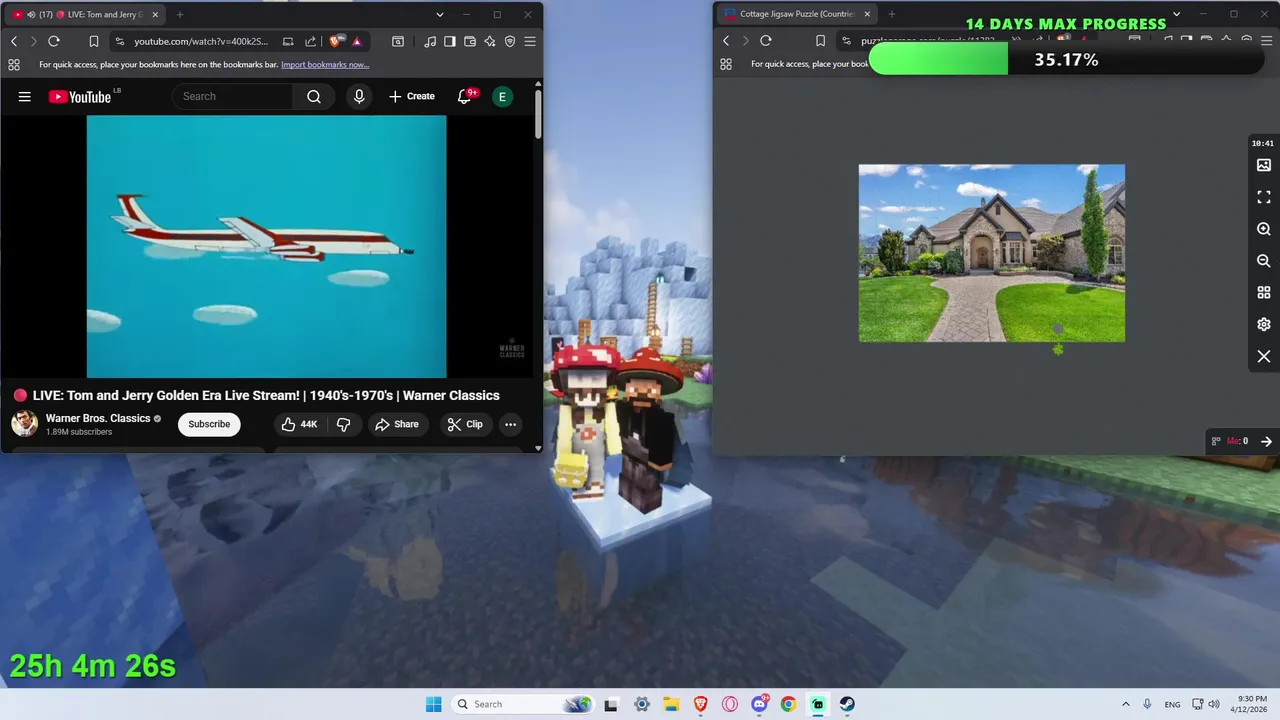
Task: Click the Share button under the video
Action: (397, 424)
